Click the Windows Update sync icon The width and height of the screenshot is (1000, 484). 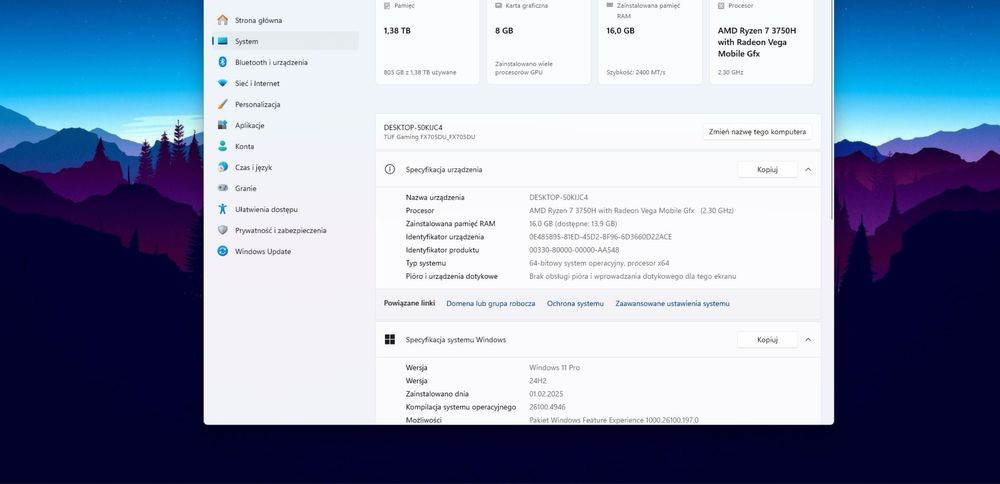point(223,251)
